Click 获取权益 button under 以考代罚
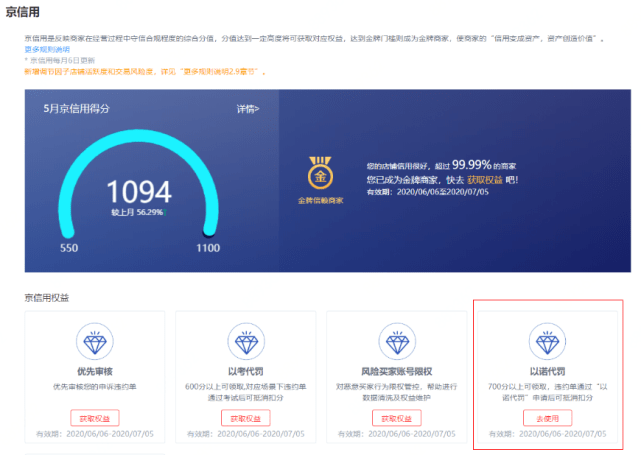The height and width of the screenshot is (455, 641). (246, 418)
